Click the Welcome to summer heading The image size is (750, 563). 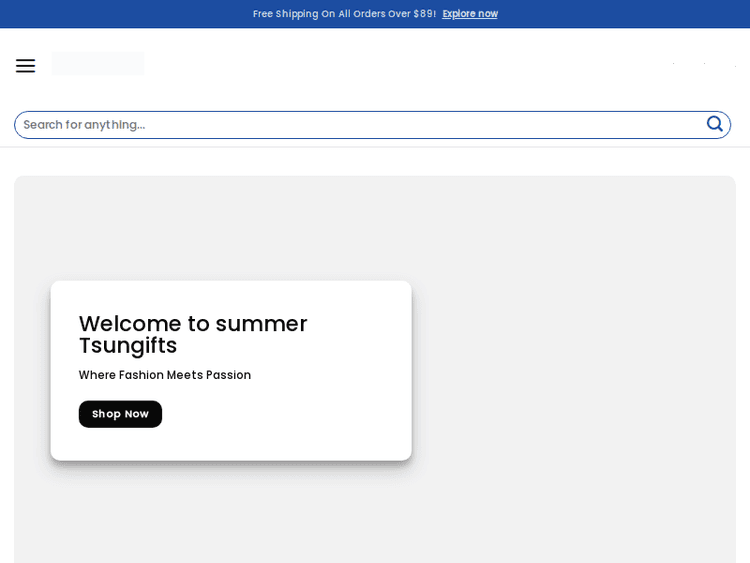pos(193,324)
